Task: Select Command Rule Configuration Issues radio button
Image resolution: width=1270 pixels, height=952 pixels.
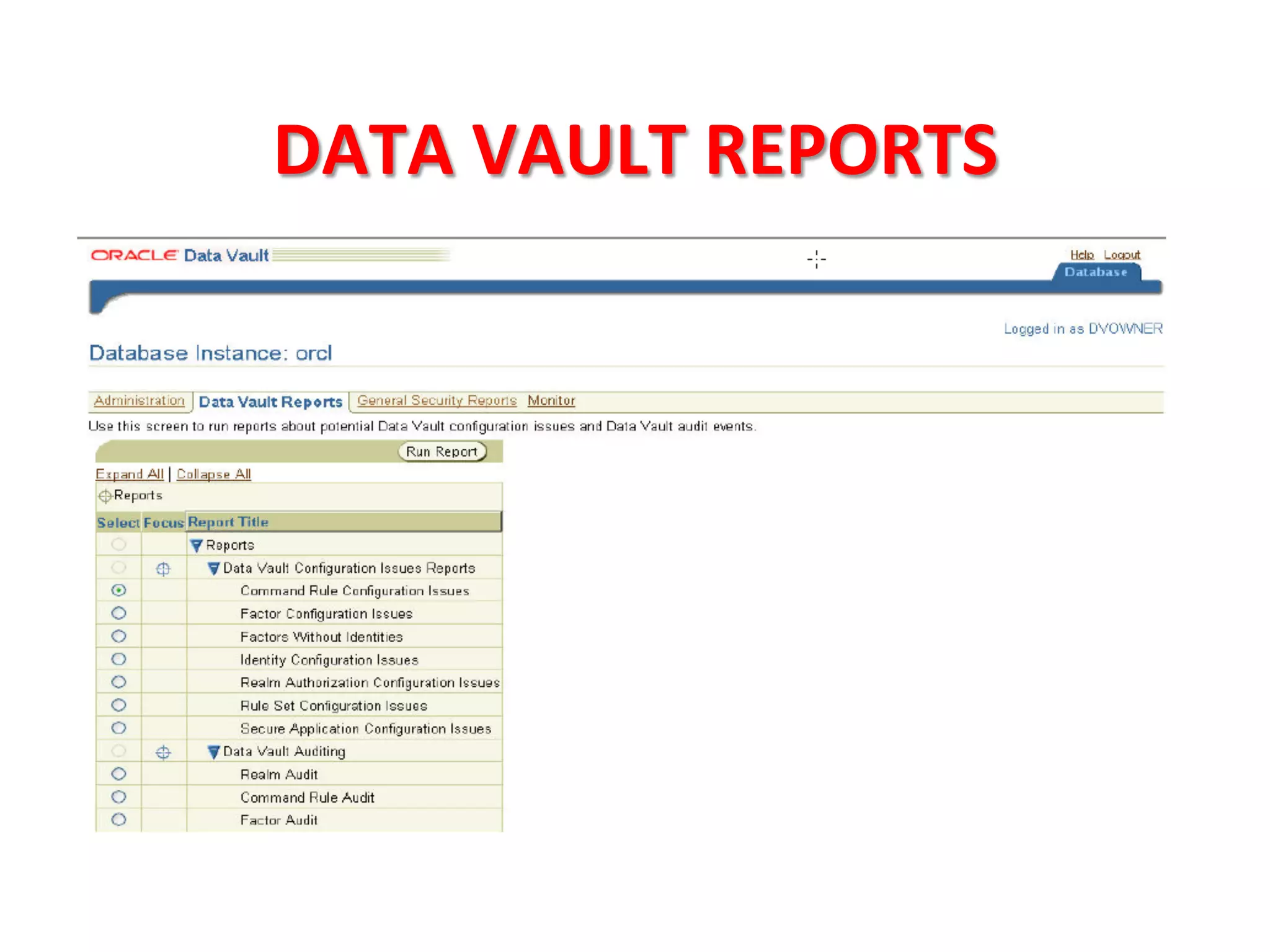Action: [118, 590]
